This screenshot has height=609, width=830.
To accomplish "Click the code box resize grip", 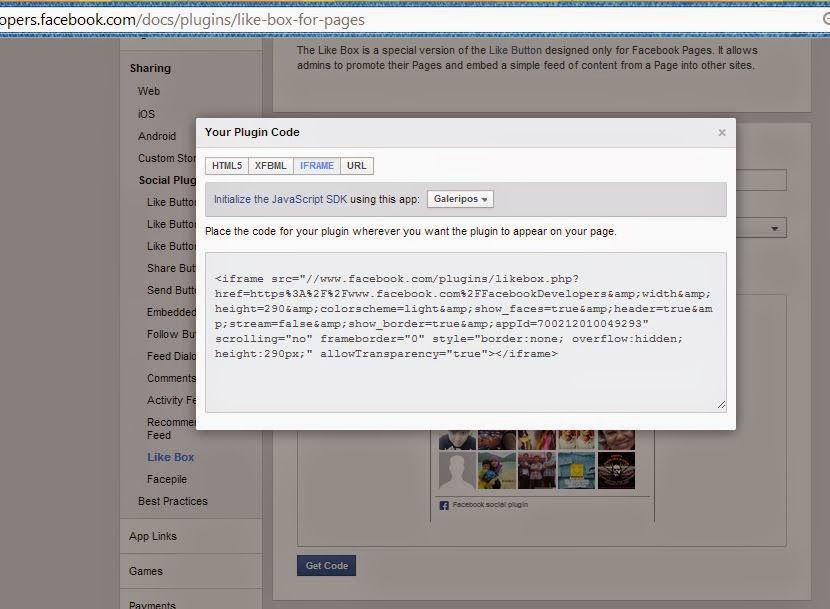I will (721, 405).
